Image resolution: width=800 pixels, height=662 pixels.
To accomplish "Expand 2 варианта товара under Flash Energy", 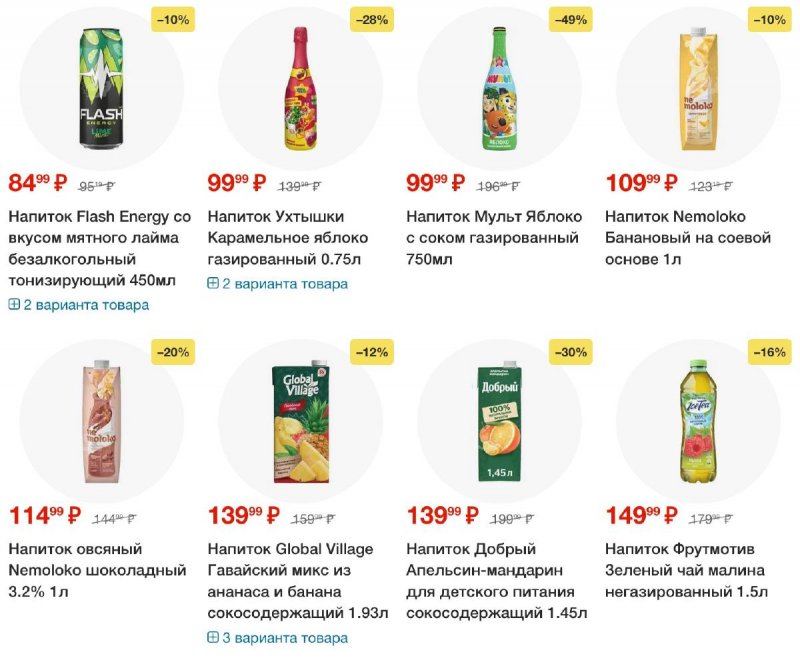I will point(79,305).
